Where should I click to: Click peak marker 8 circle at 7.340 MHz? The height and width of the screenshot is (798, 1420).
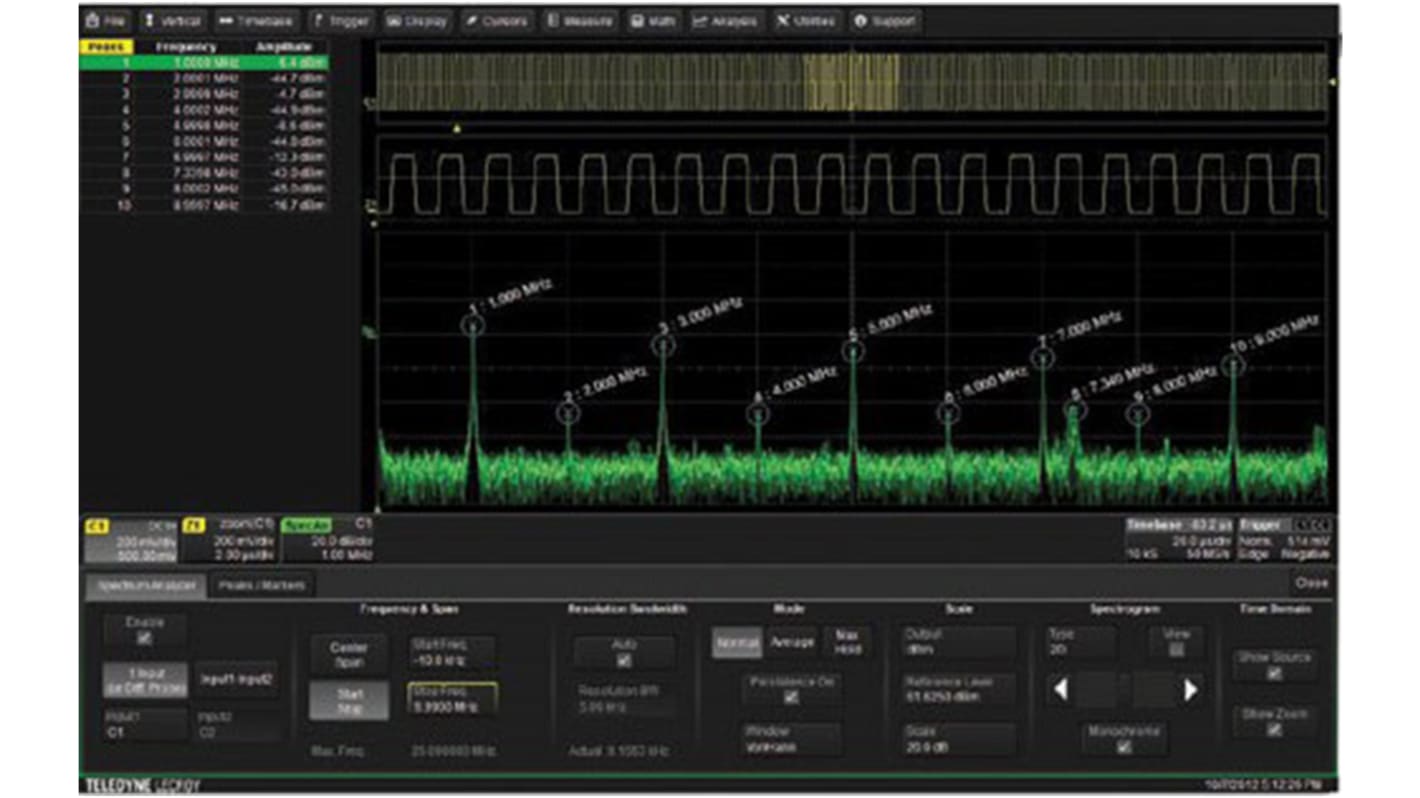pos(1075,409)
